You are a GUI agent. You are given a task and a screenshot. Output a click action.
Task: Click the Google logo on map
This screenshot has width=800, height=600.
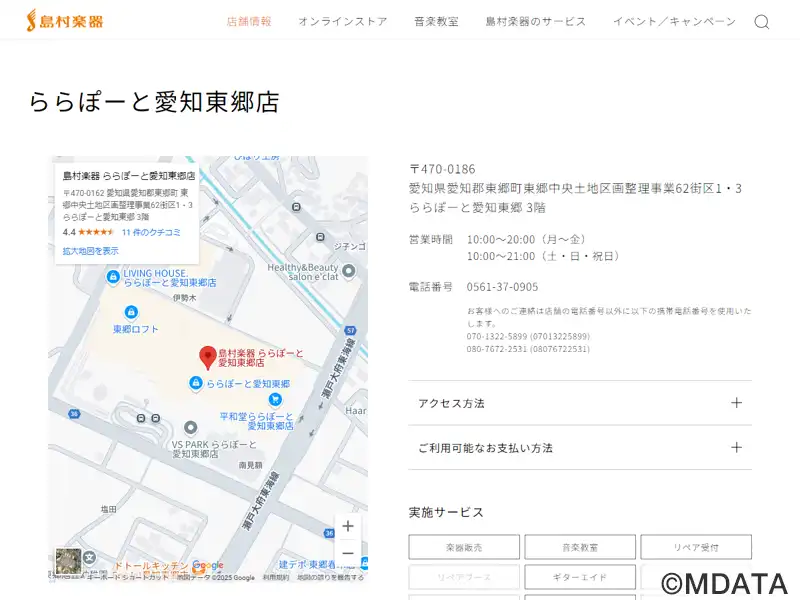[x=208, y=565]
